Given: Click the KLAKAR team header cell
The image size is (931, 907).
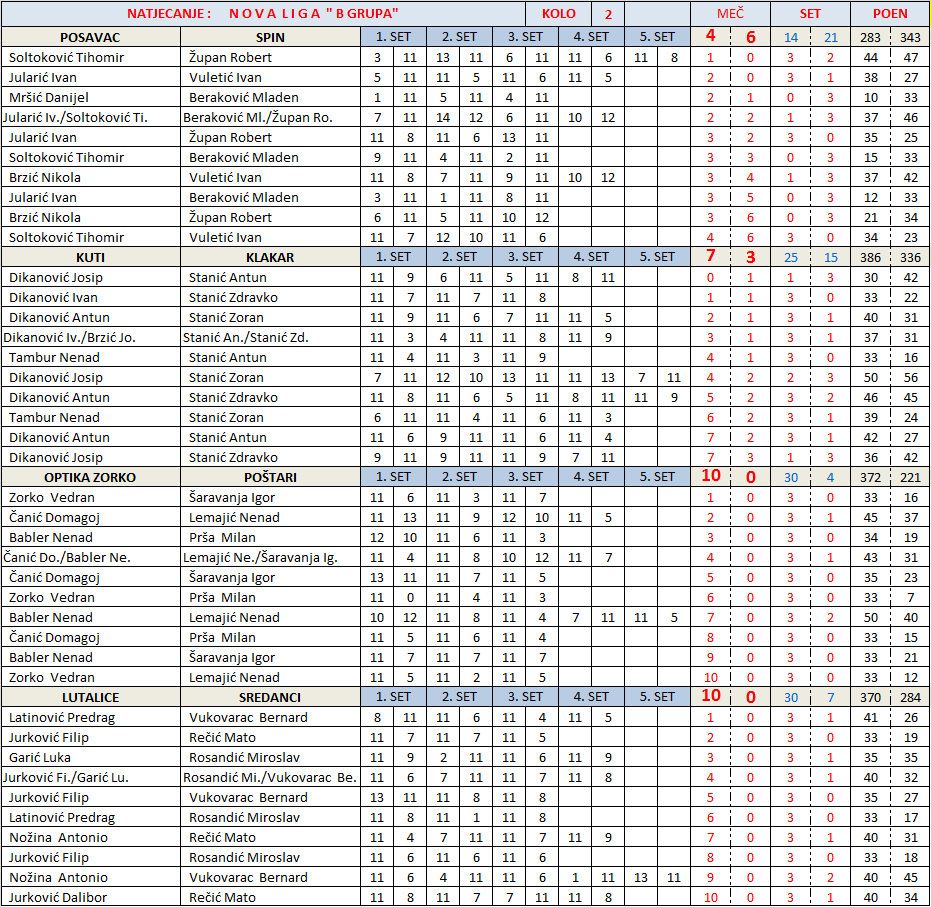Looking at the screenshot, I should point(270,257).
